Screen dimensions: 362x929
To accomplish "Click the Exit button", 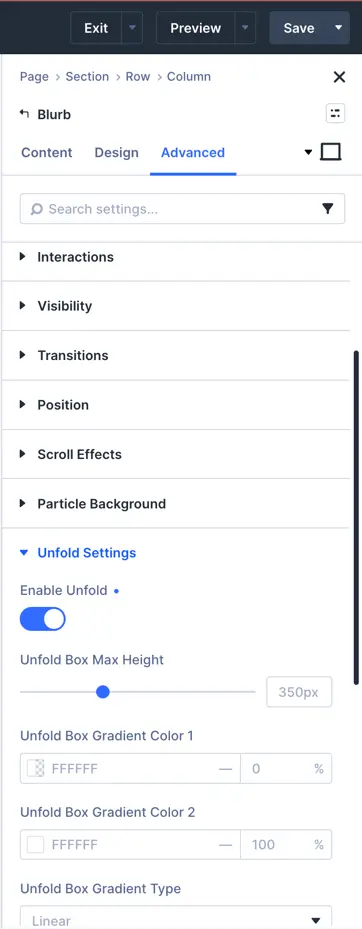I will [96, 28].
